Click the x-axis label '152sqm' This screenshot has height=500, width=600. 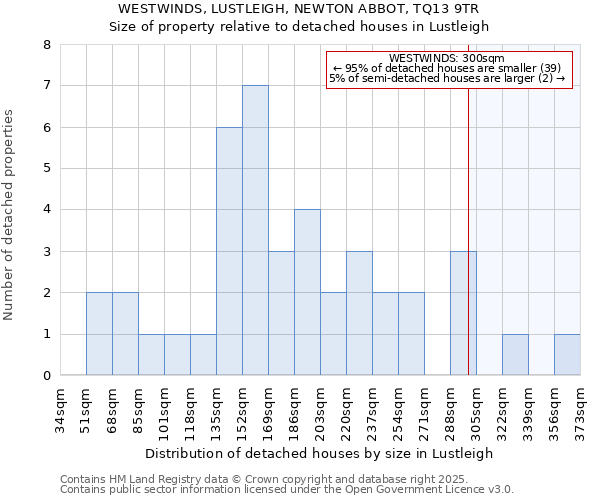243,415
